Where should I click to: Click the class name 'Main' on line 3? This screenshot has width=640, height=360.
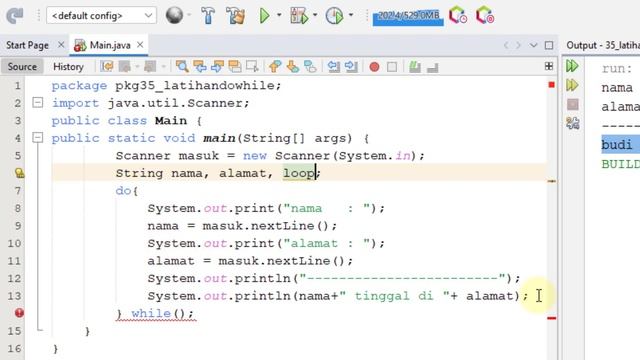point(171,120)
